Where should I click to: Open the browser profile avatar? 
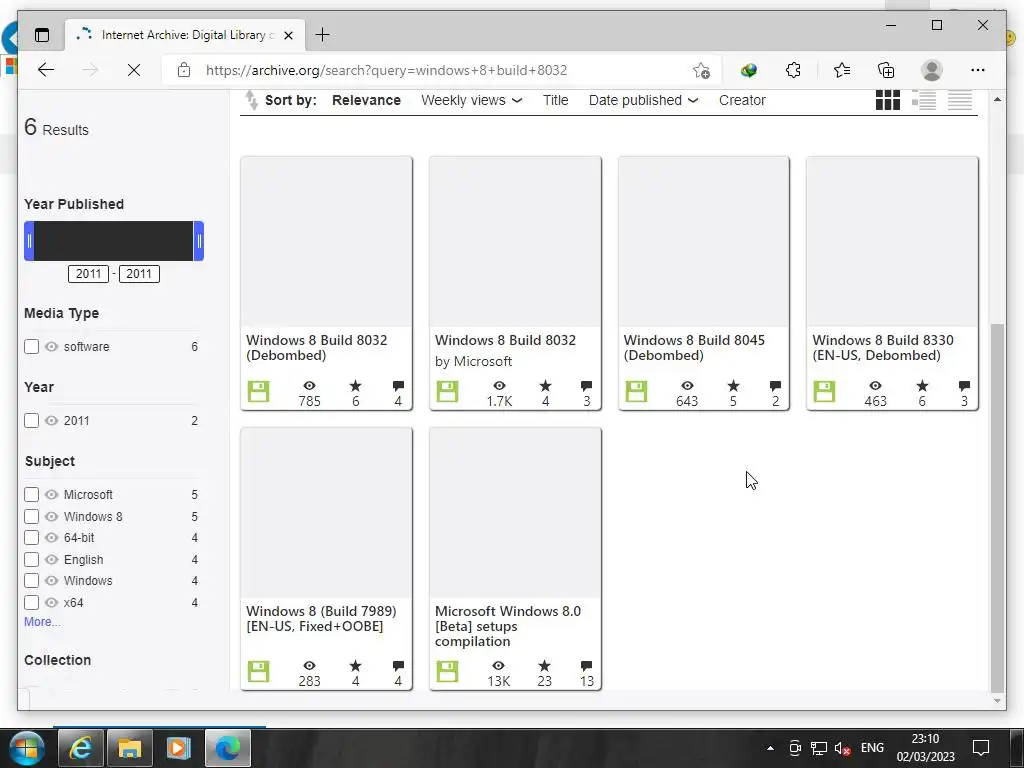click(x=932, y=70)
